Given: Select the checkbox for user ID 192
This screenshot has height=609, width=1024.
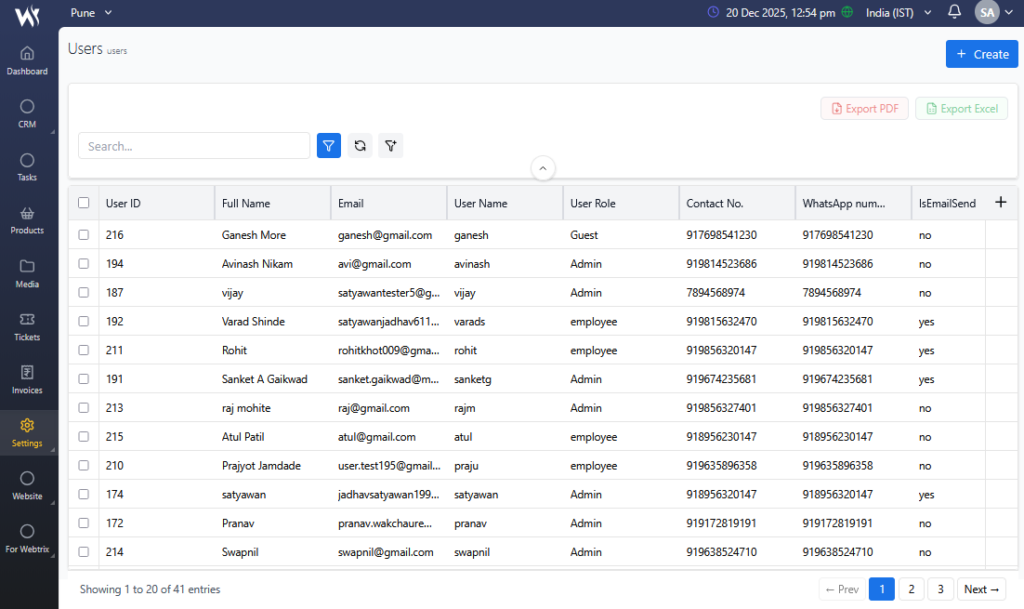Looking at the screenshot, I should click(84, 322).
